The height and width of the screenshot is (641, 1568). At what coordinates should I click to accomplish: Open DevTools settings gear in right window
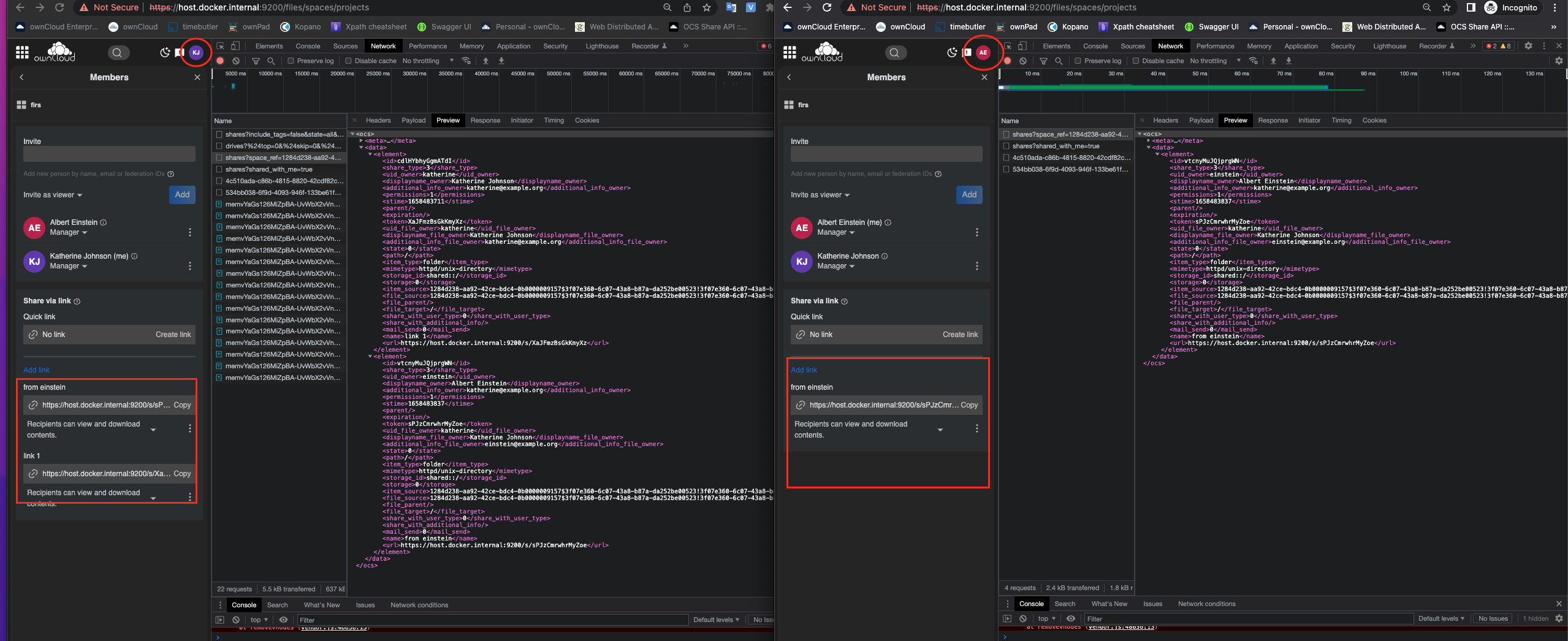pyautogui.click(x=1528, y=46)
